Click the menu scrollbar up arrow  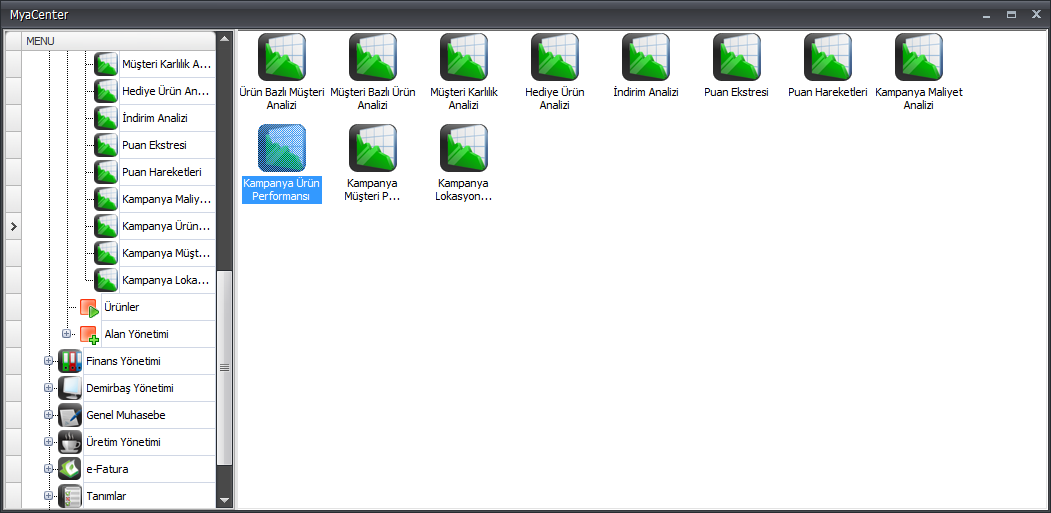[x=225, y=38]
